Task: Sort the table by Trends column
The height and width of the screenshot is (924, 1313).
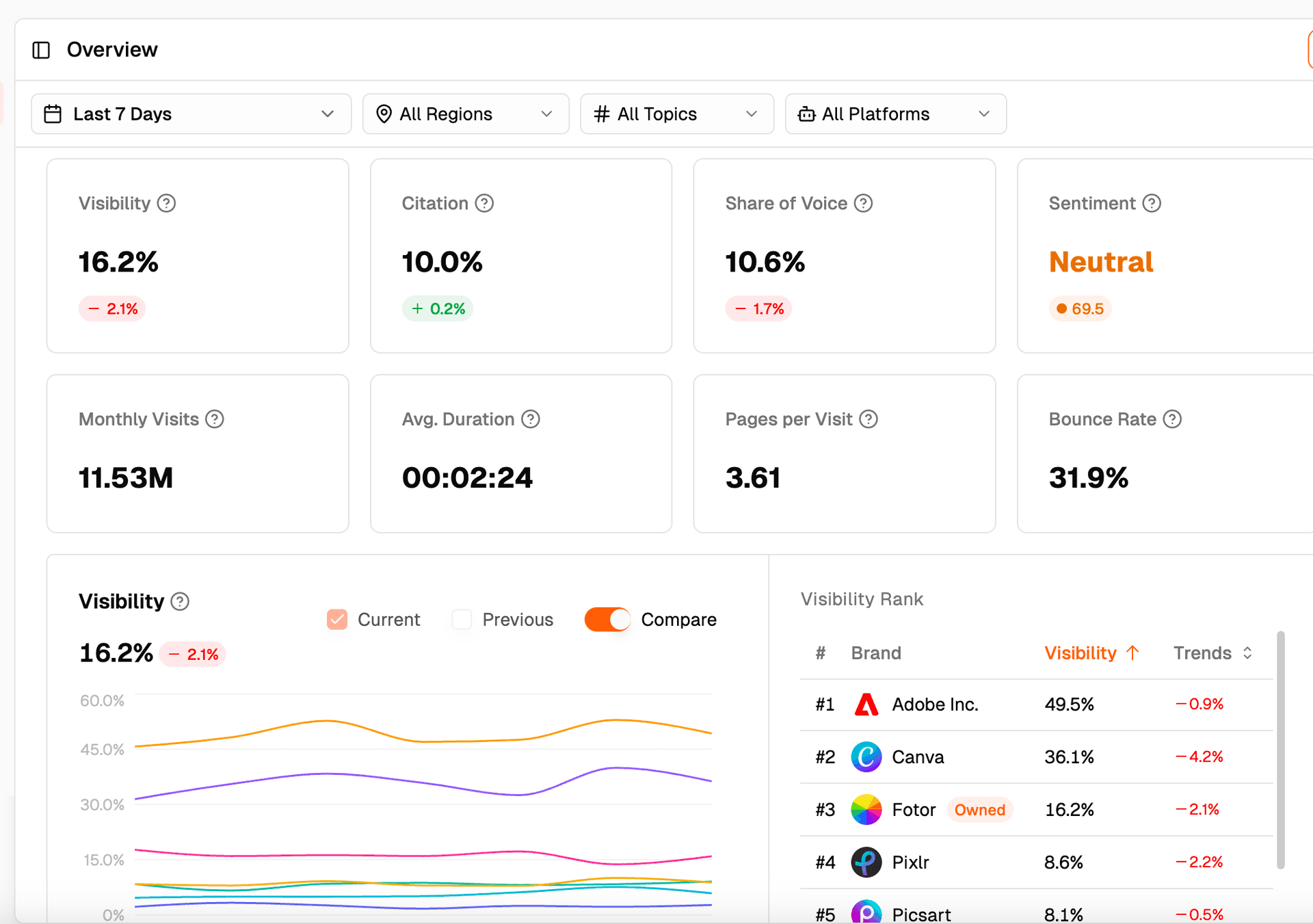Action: click(1213, 653)
